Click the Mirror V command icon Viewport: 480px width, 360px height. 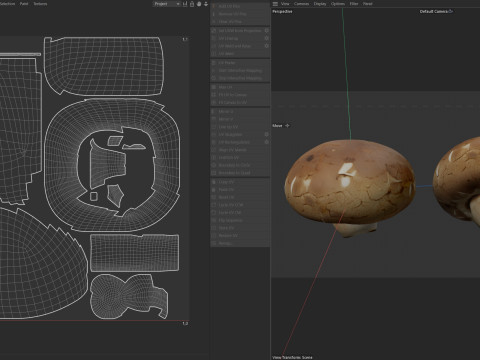coord(214,119)
